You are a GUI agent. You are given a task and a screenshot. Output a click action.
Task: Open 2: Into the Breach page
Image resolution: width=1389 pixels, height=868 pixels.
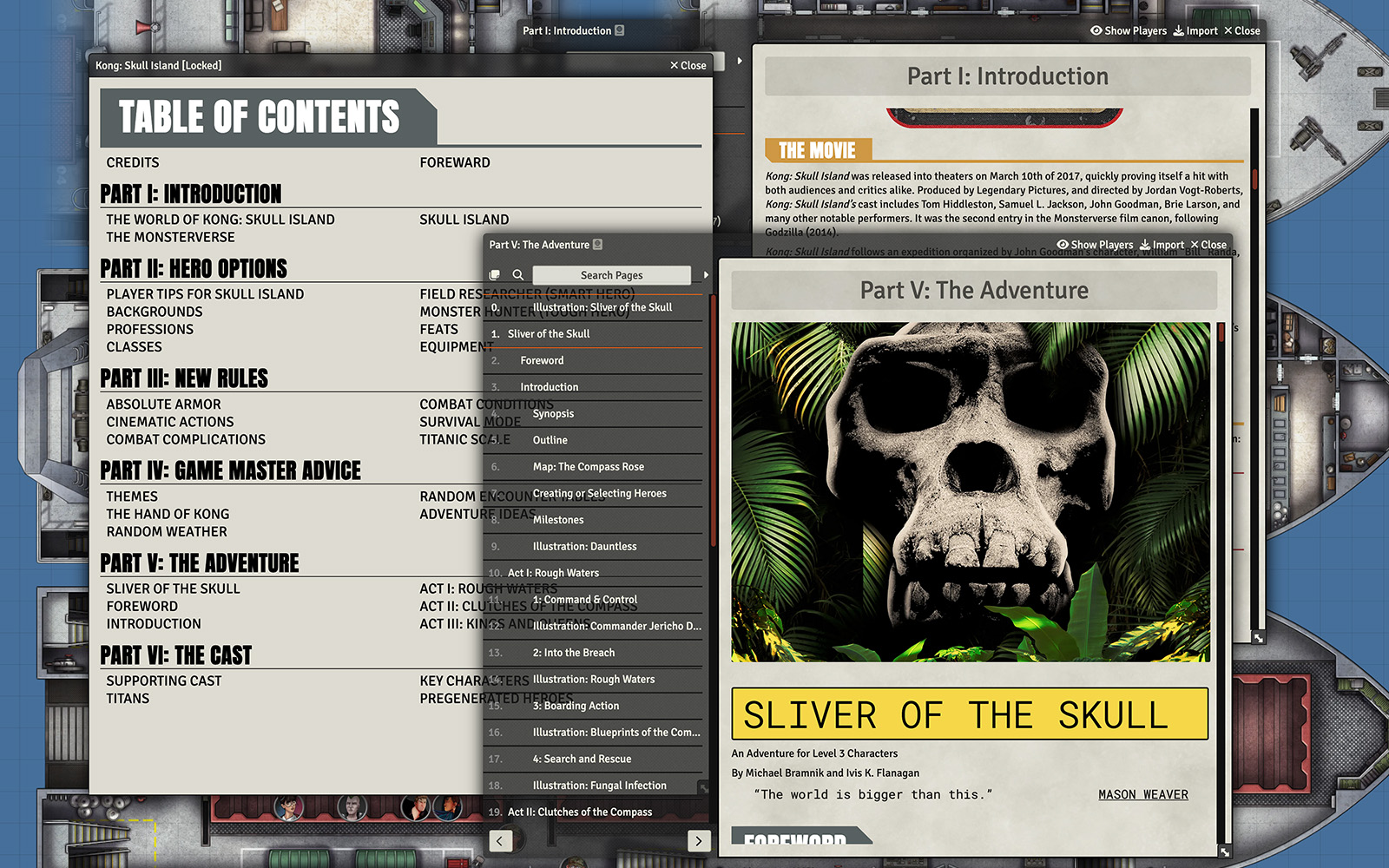593,653
